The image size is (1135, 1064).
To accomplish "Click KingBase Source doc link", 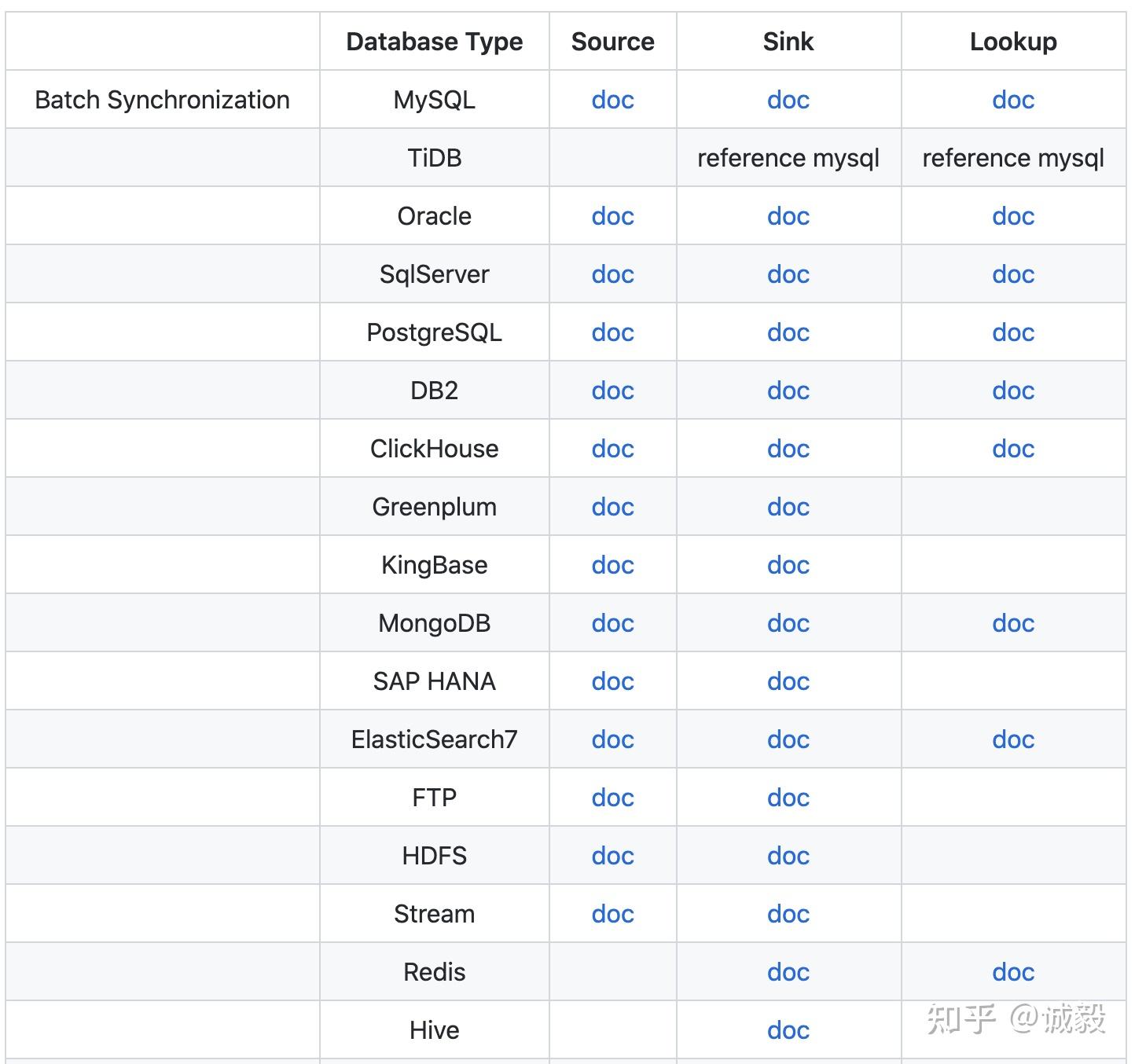I will point(612,565).
